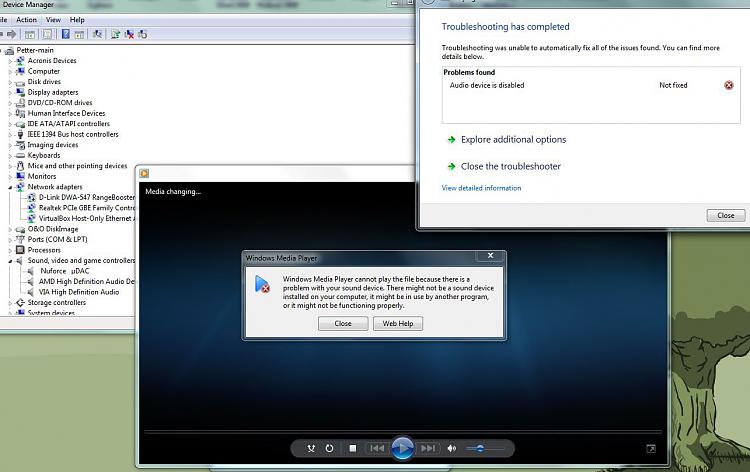Click the Ports (COM & LPT) item
This screenshot has height=472, width=750.
[x=57, y=239]
